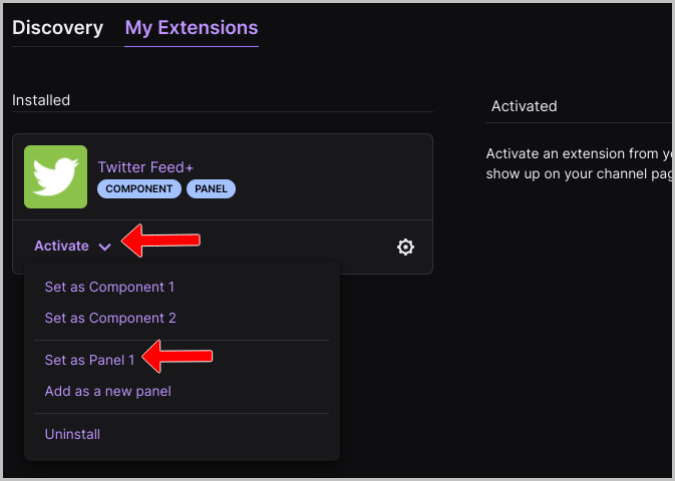
Task: Click the Installed section heading
Action: [x=41, y=100]
